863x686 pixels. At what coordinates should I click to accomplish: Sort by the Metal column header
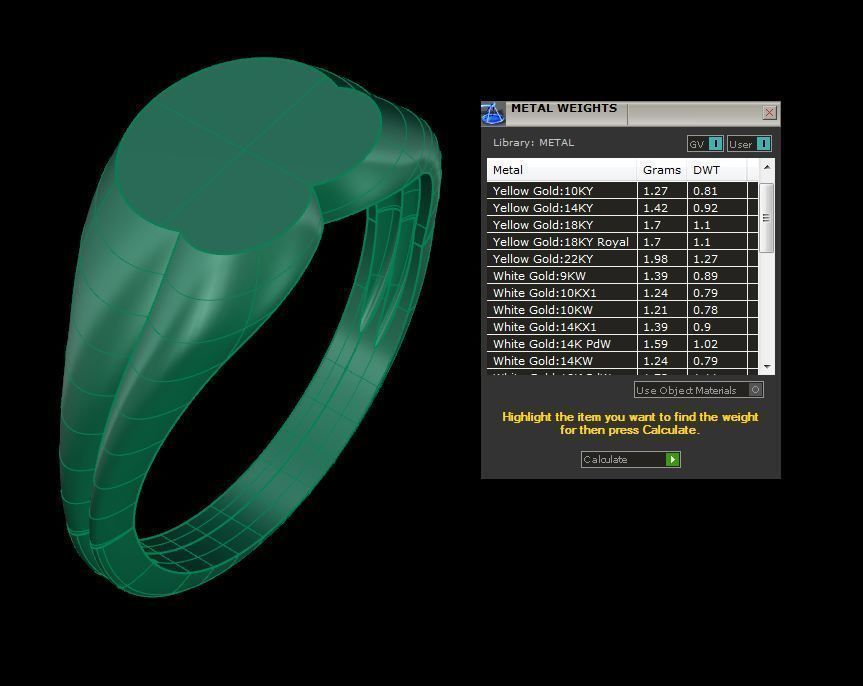tap(561, 170)
